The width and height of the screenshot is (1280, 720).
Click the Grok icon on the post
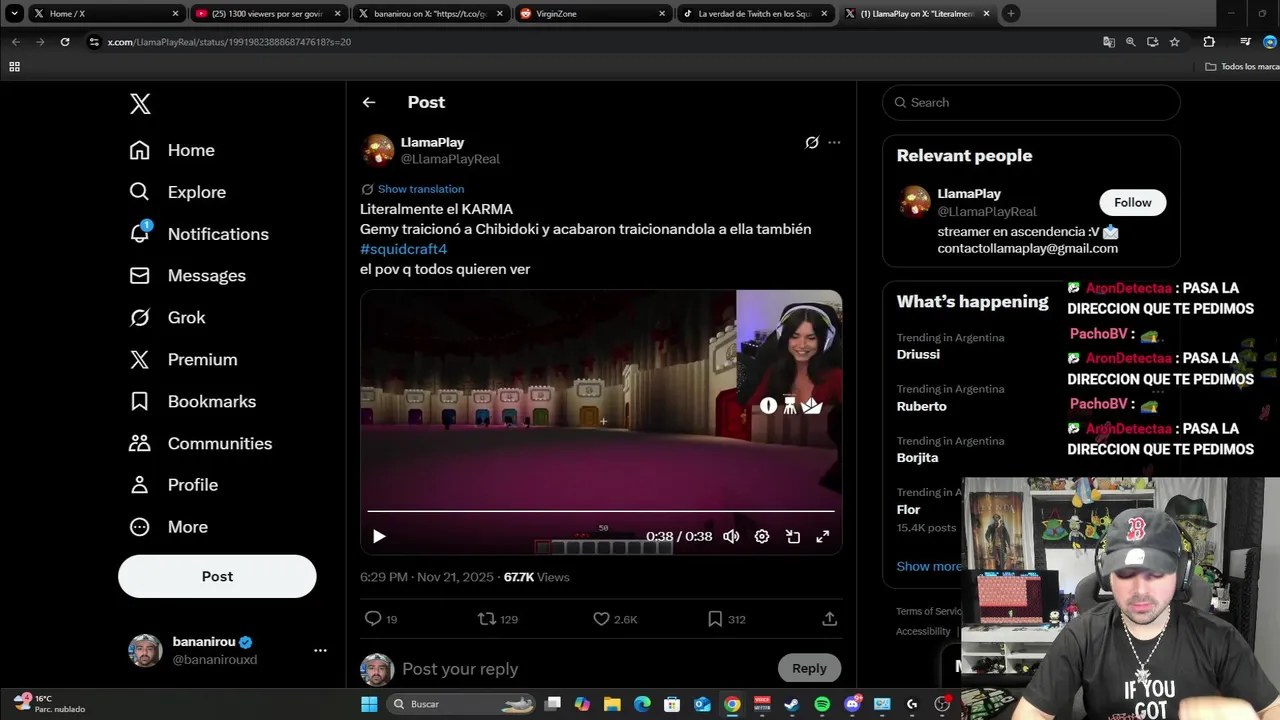pyautogui.click(x=812, y=142)
